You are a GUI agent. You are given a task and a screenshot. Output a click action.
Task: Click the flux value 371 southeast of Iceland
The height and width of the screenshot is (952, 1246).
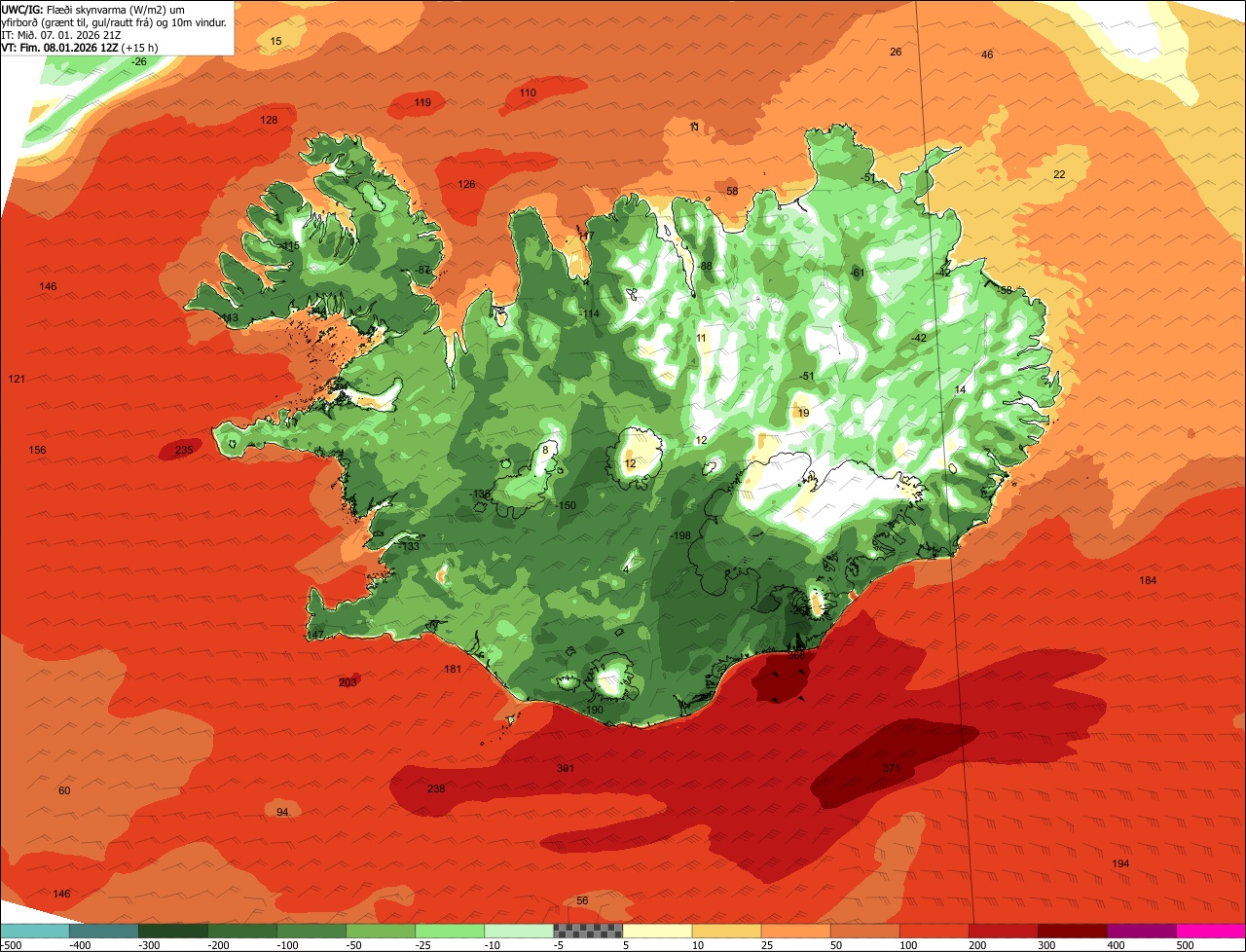pos(892,768)
